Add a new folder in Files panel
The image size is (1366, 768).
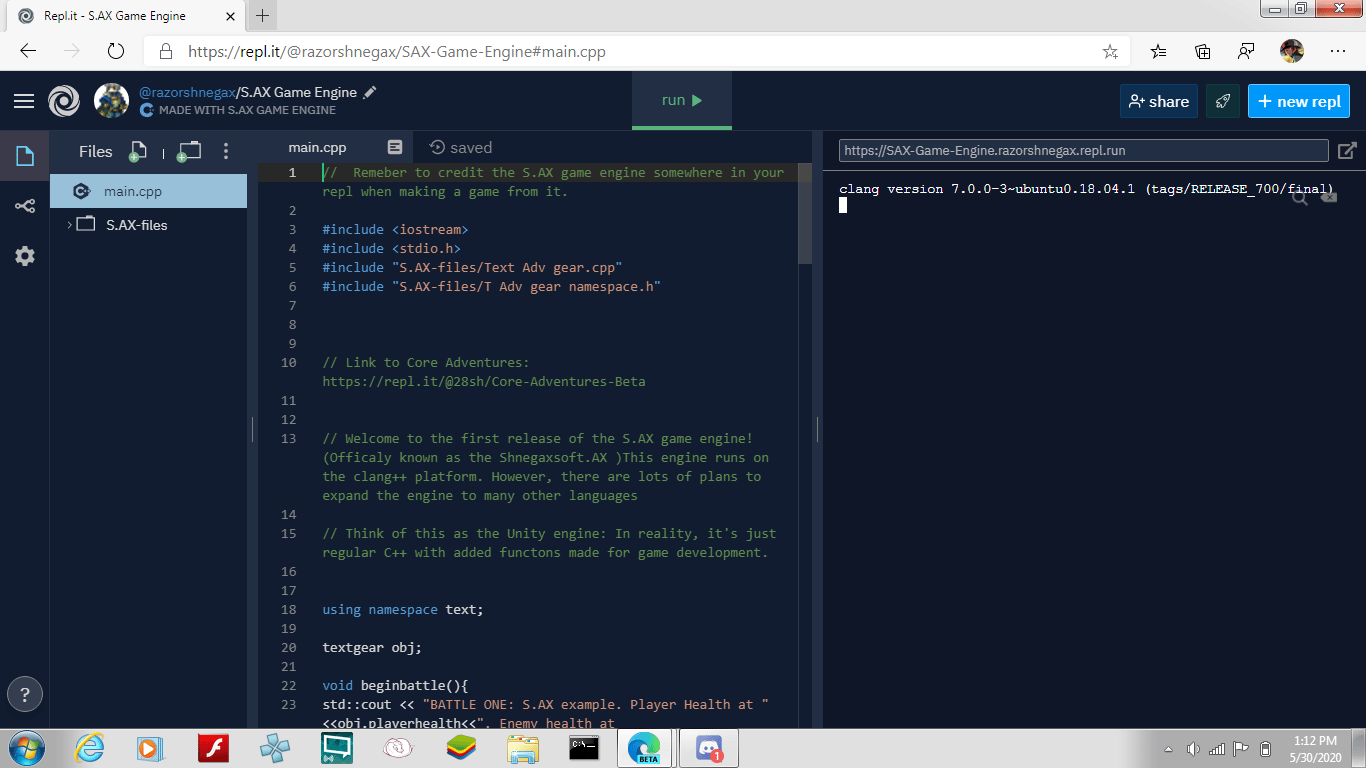click(x=188, y=151)
